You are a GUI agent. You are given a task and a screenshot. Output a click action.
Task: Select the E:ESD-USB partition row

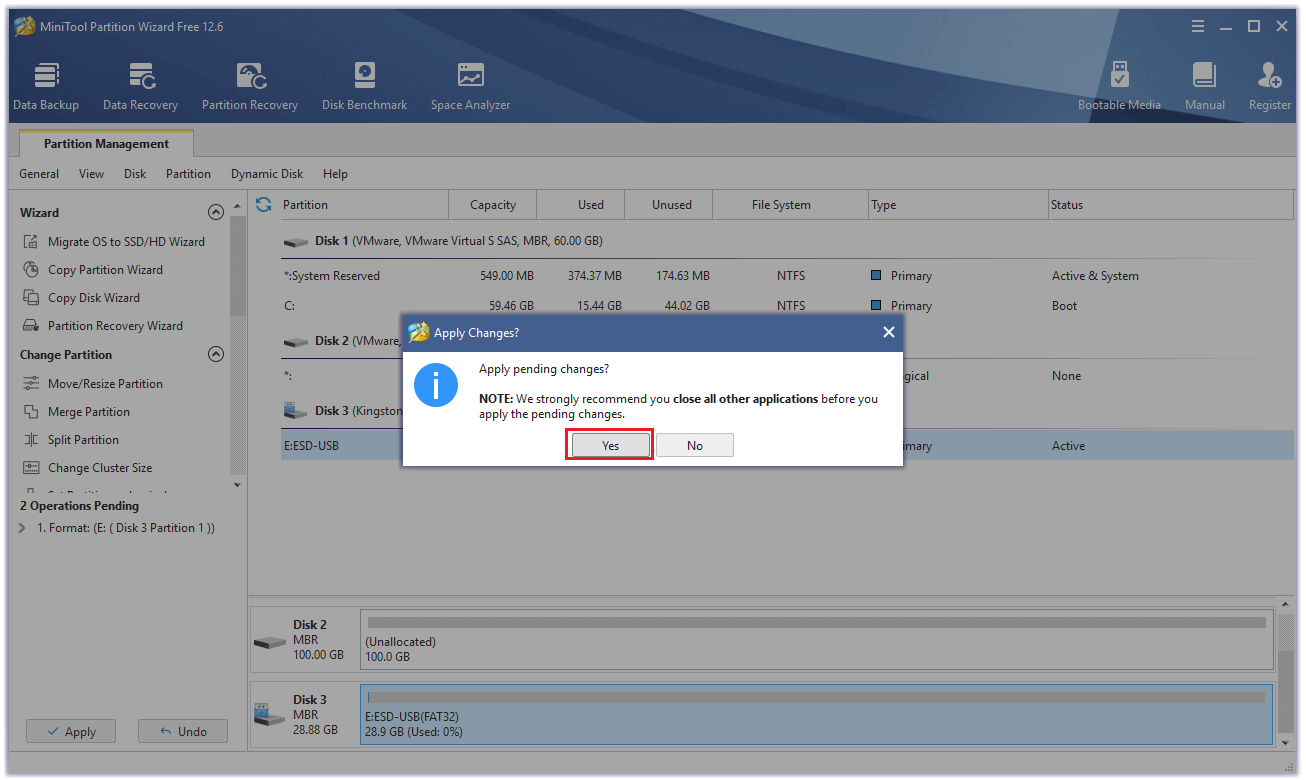click(787, 446)
